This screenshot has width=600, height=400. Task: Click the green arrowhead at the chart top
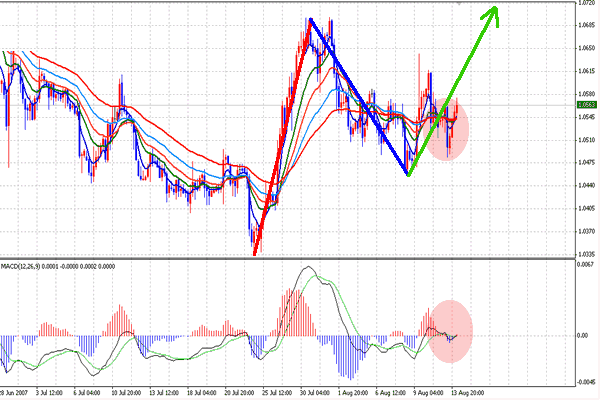(491, 15)
